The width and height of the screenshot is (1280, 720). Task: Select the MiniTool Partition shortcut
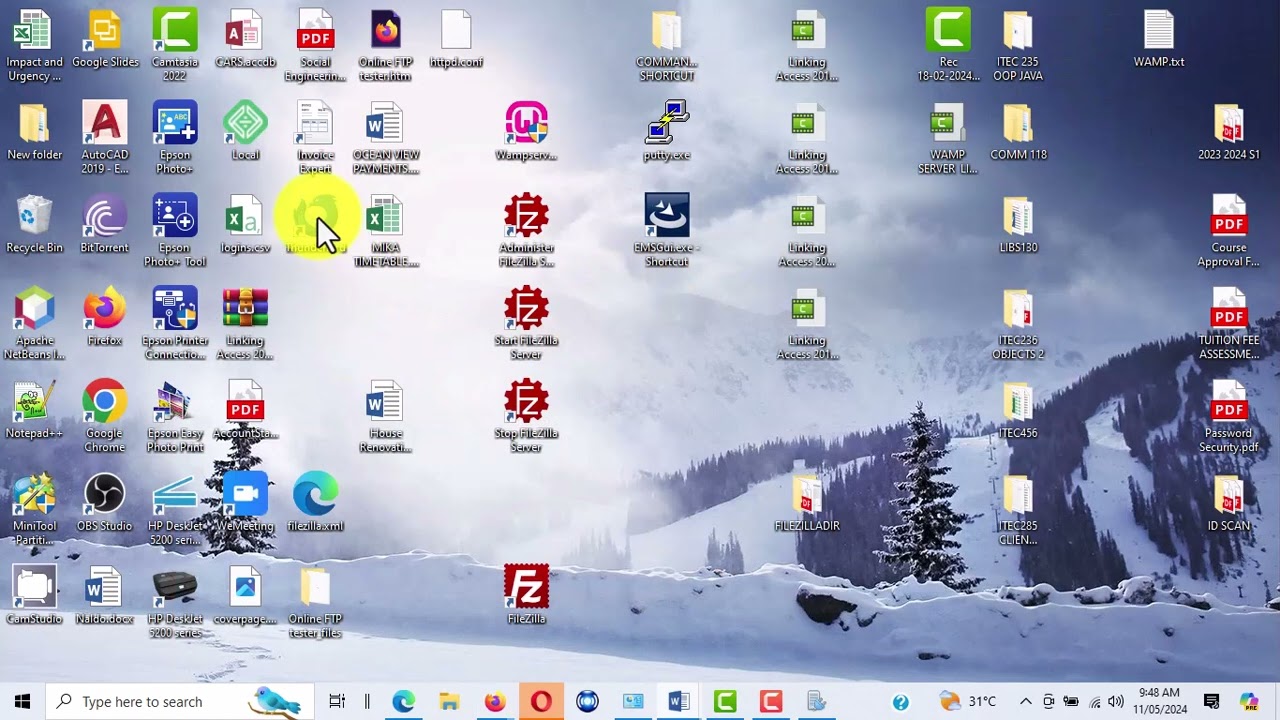click(x=34, y=511)
